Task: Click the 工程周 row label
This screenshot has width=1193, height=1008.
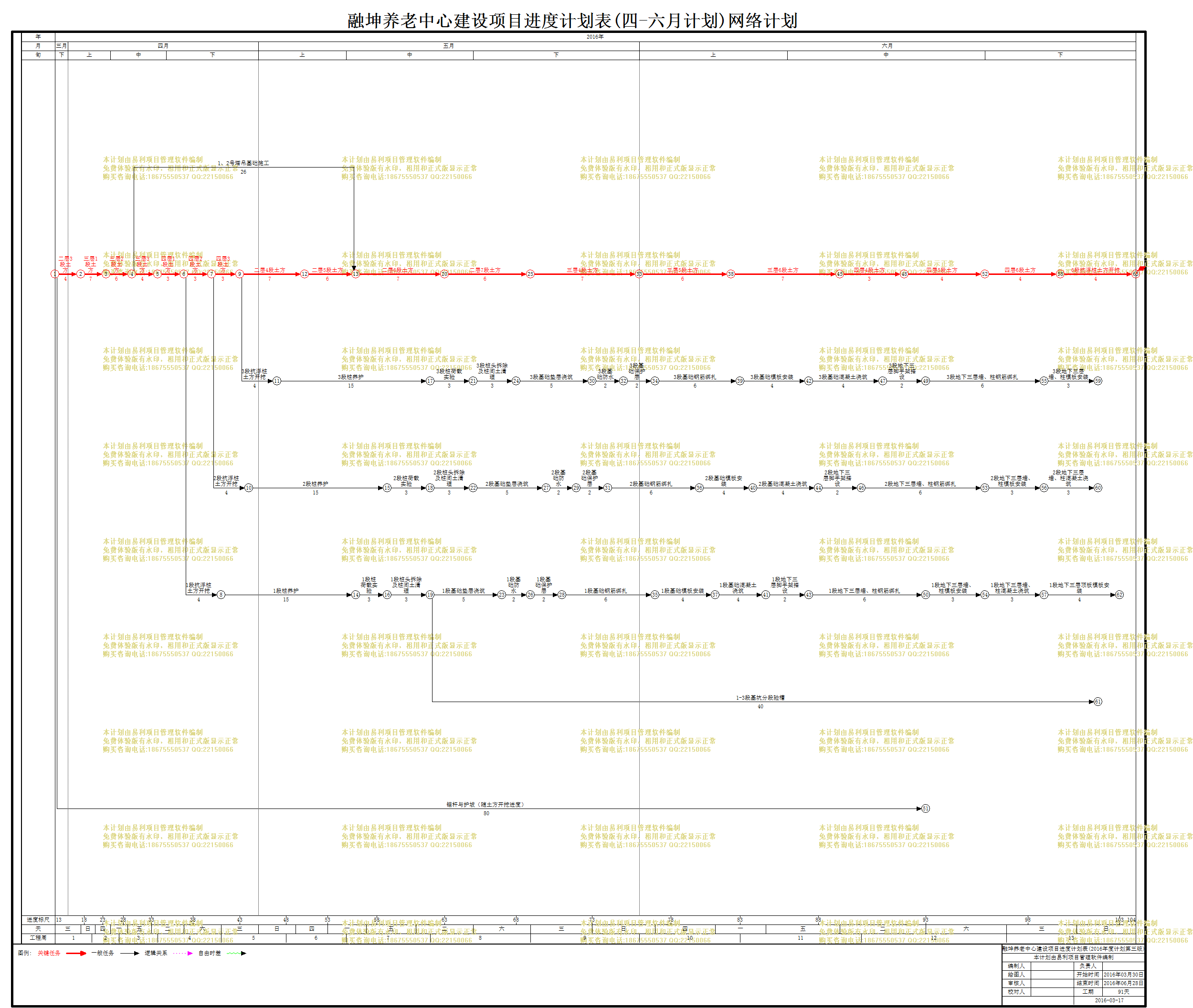Action: (x=38, y=938)
